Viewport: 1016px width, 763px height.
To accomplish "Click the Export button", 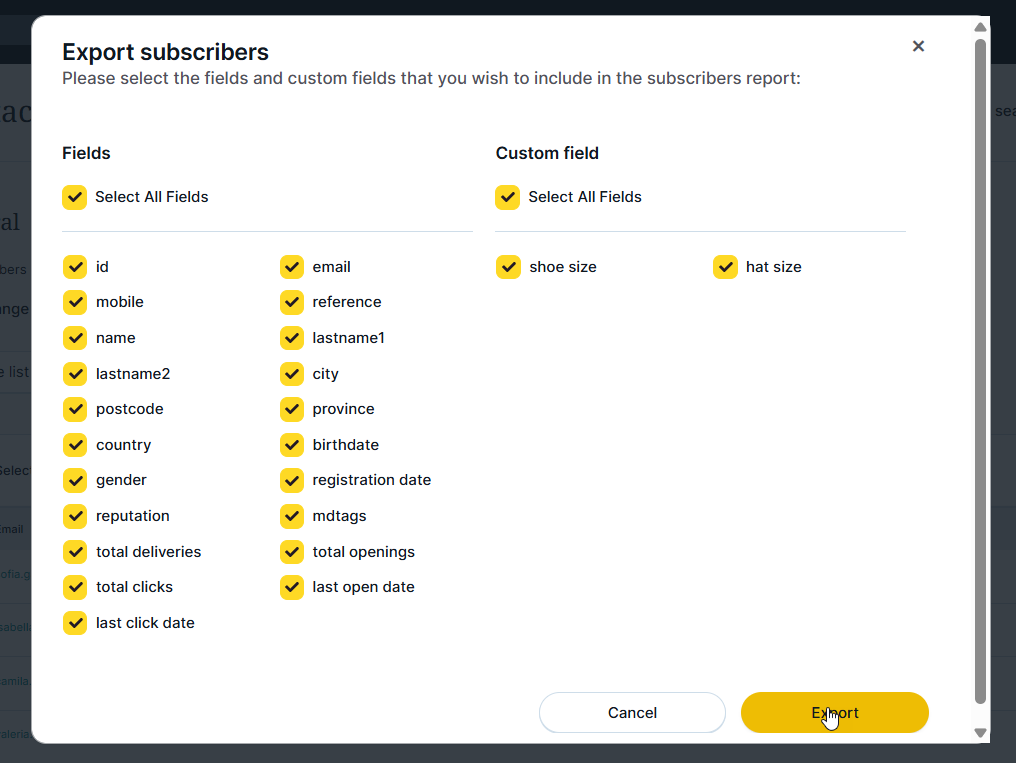I will pos(834,713).
